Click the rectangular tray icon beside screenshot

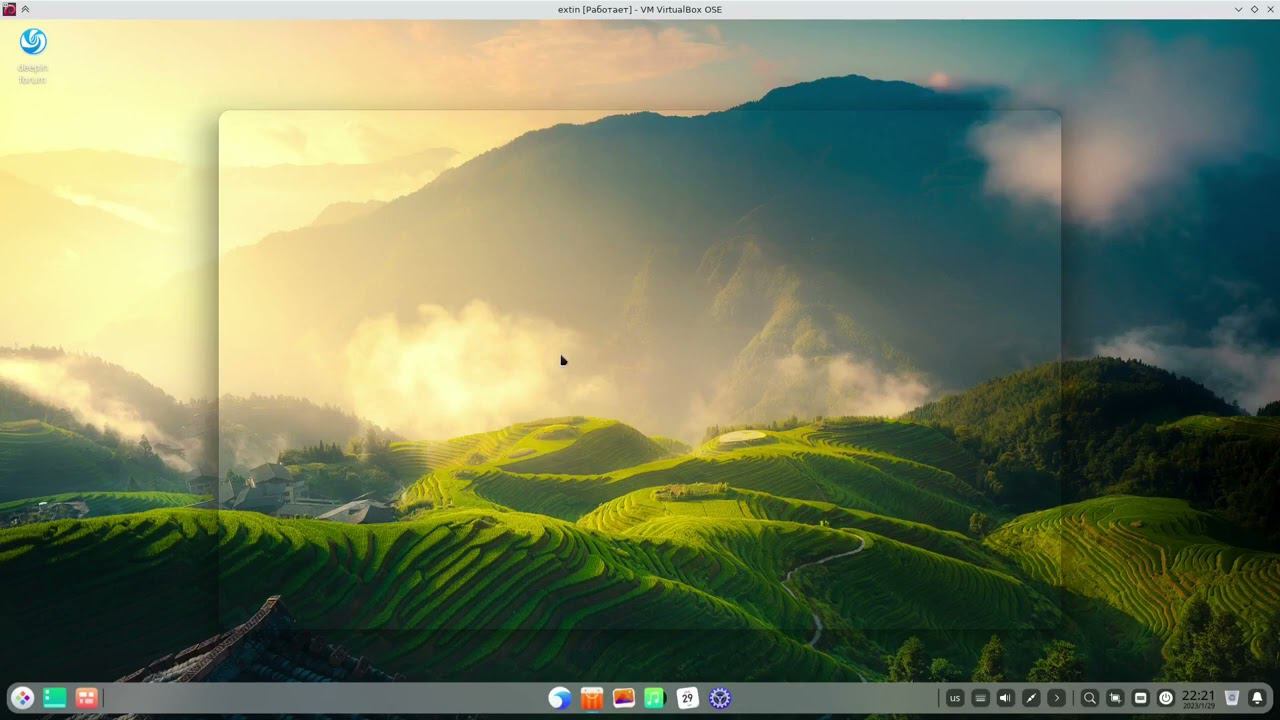(1140, 698)
